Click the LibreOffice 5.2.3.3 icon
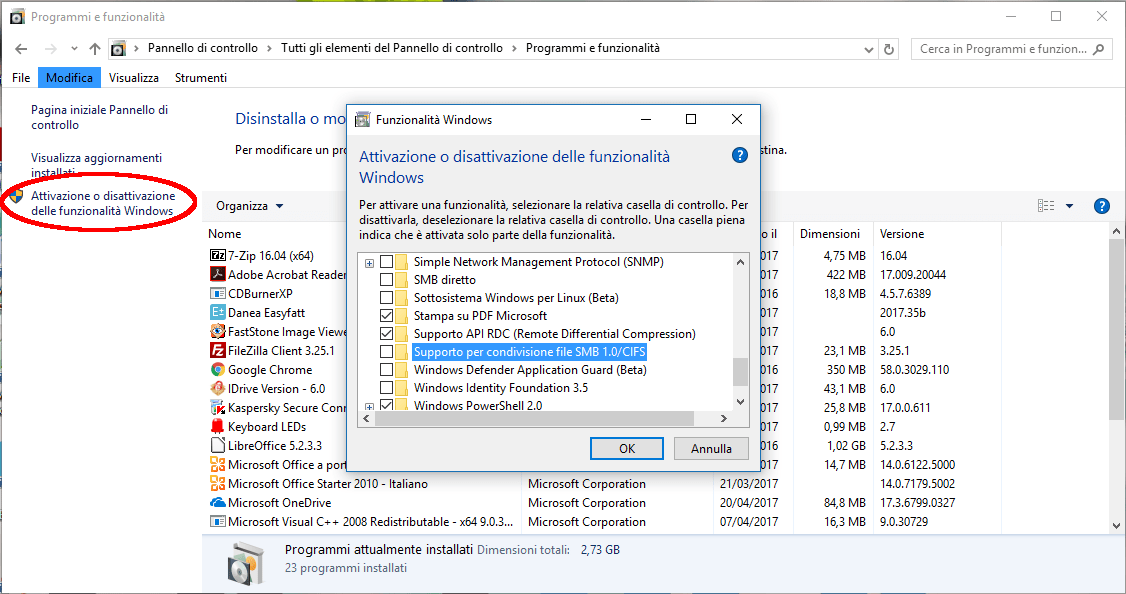Screen dimensions: 1126x594 tap(218, 445)
